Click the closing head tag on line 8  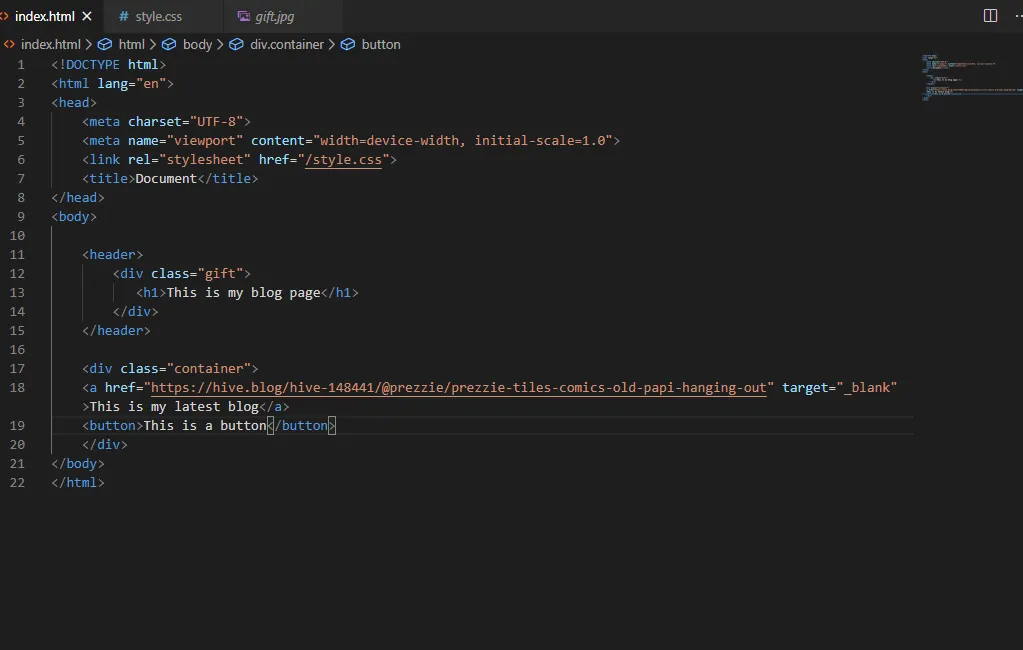78,197
